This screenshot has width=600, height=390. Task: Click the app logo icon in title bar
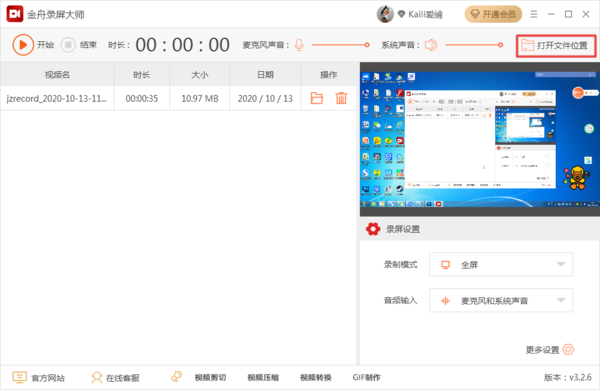15,14
